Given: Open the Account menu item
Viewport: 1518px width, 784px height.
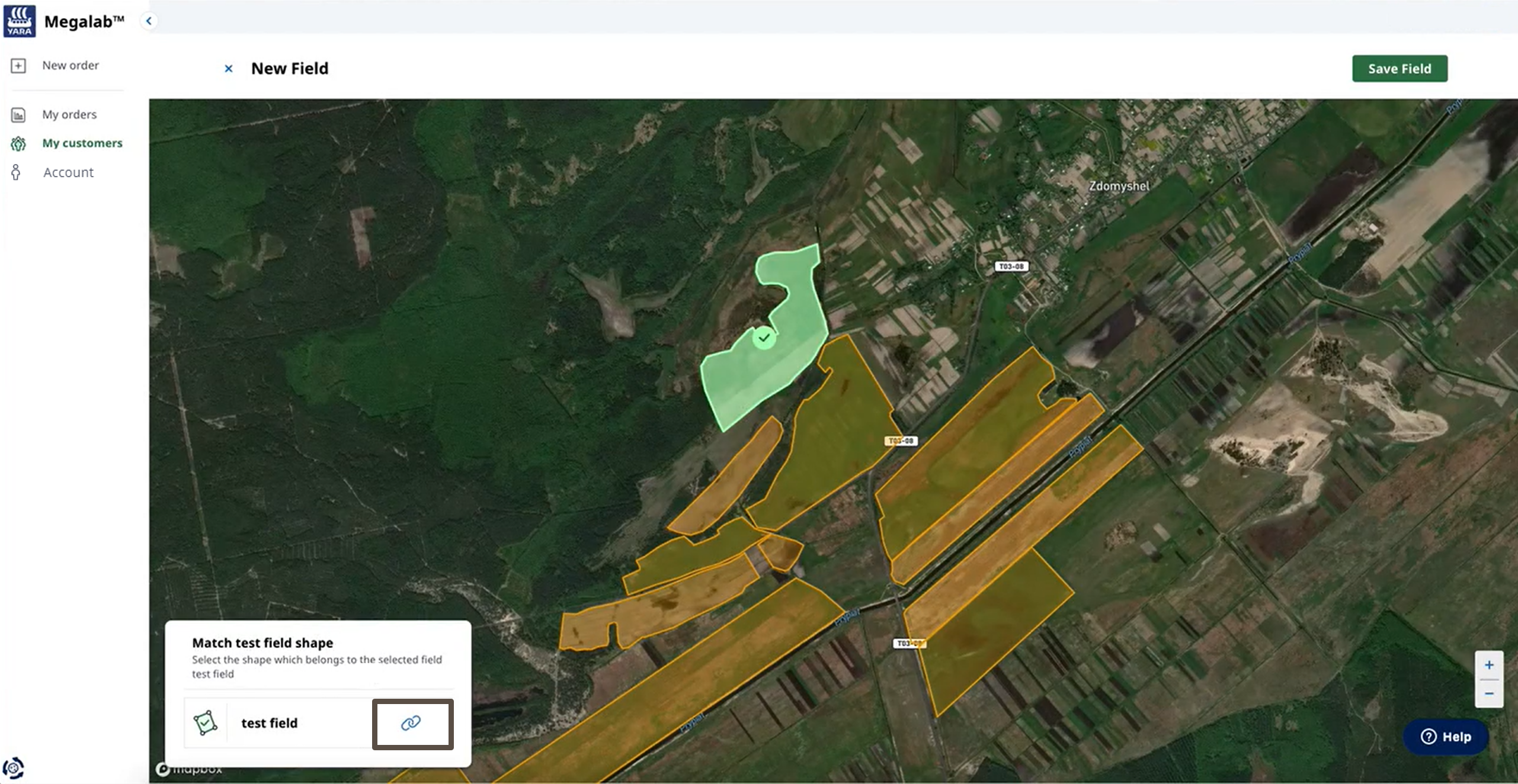Looking at the screenshot, I should [68, 172].
